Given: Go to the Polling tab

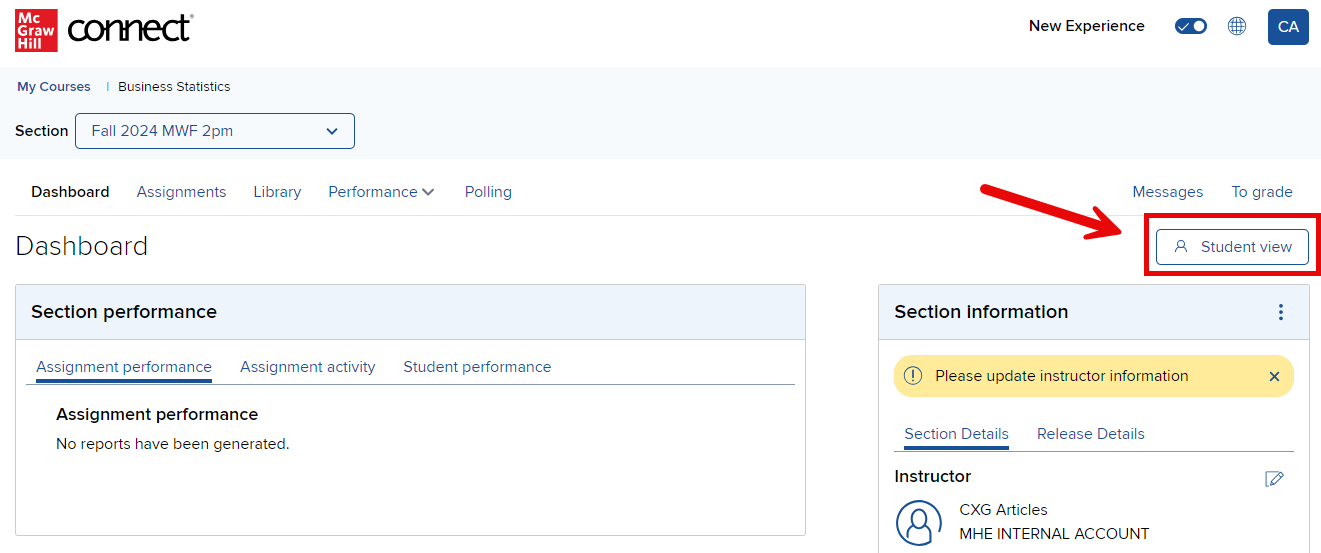Looking at the screenshot, I should [x=488, y=192].
